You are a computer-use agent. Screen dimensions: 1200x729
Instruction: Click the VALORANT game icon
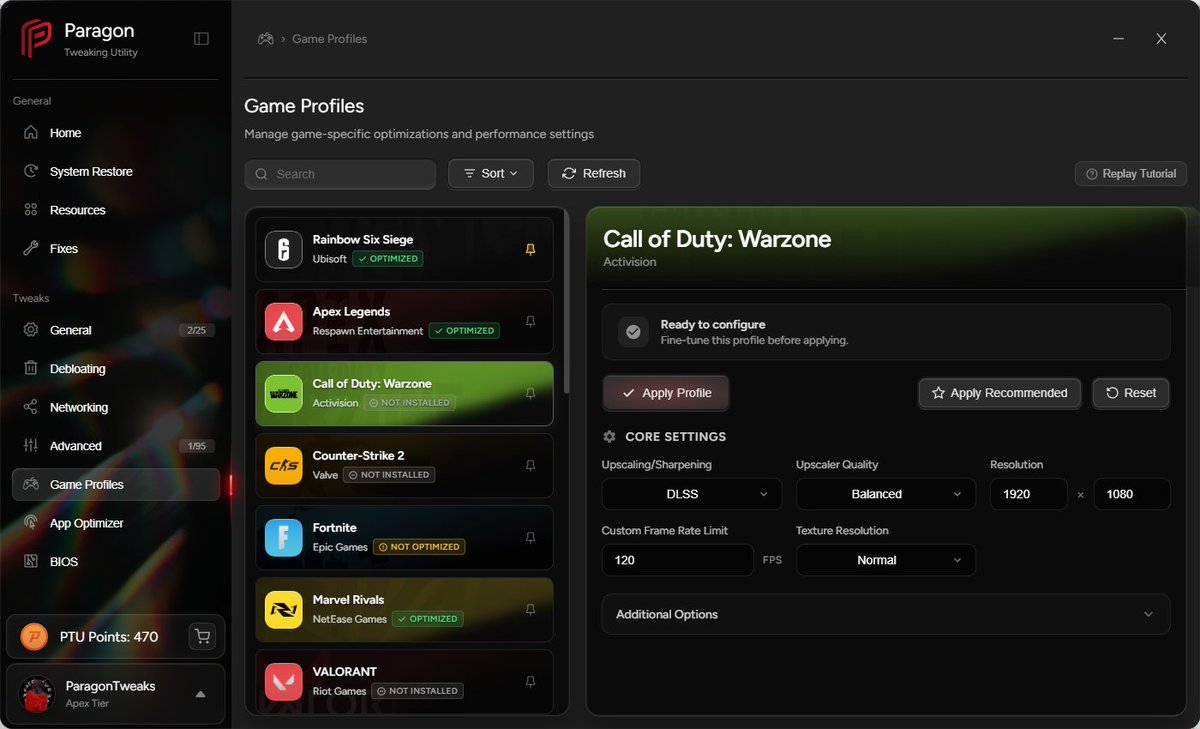click(x=283, y=681)
